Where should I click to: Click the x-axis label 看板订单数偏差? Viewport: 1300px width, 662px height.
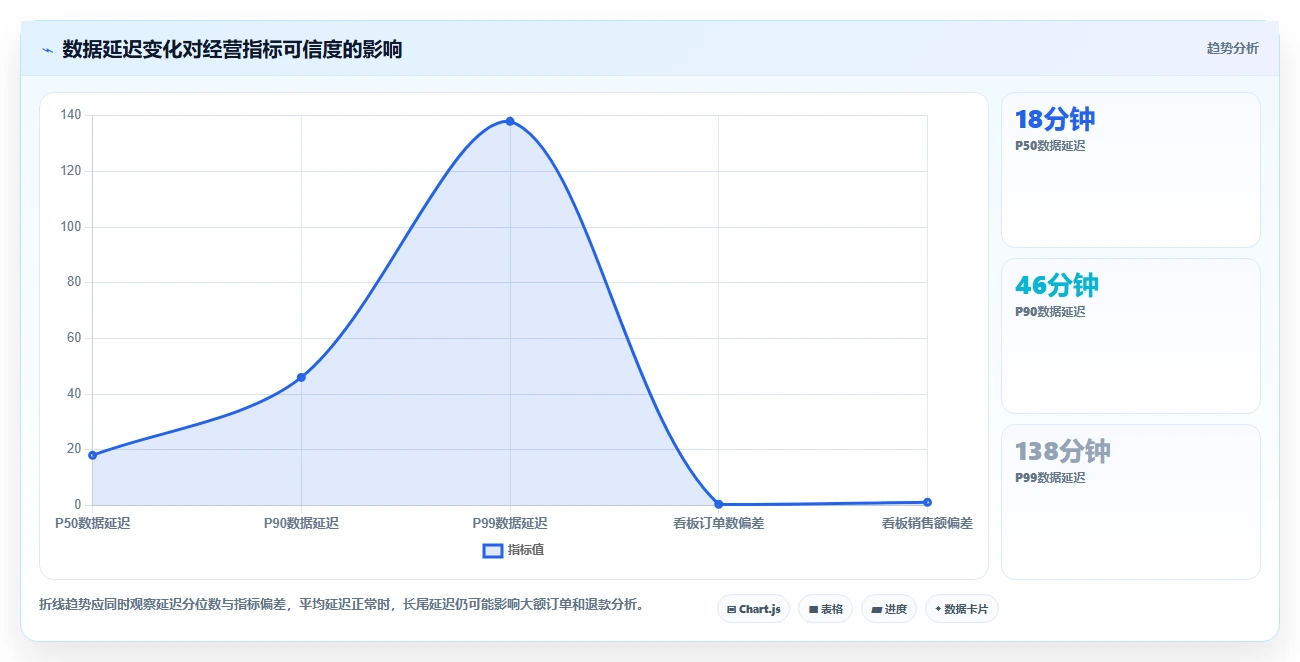point(719,523)
